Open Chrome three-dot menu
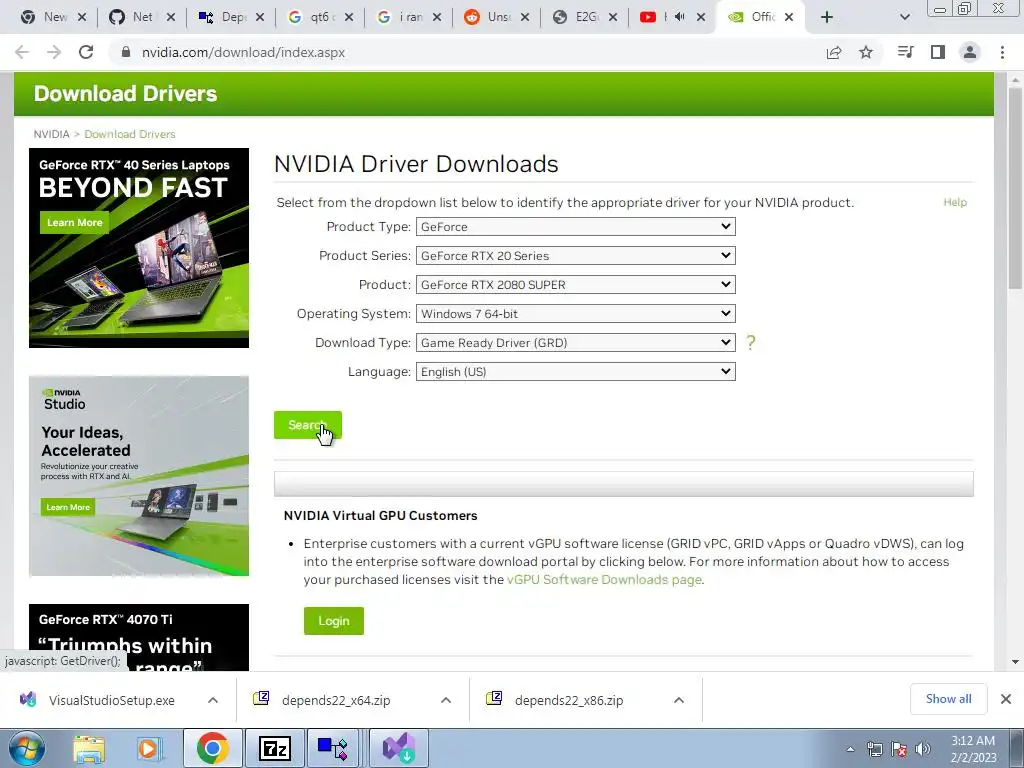1024x768 pixels. point(1002,52)
